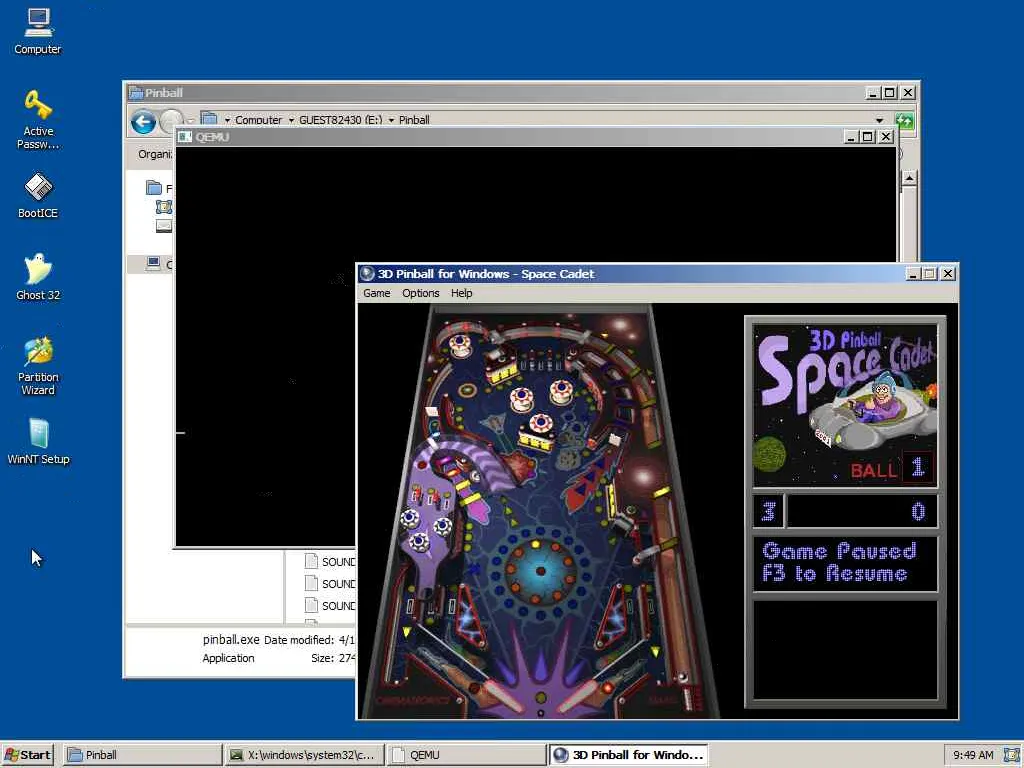This screenshot has width=1024, height=768.
Task: Open the BootICE desktop icon
Action: point(38,195)
